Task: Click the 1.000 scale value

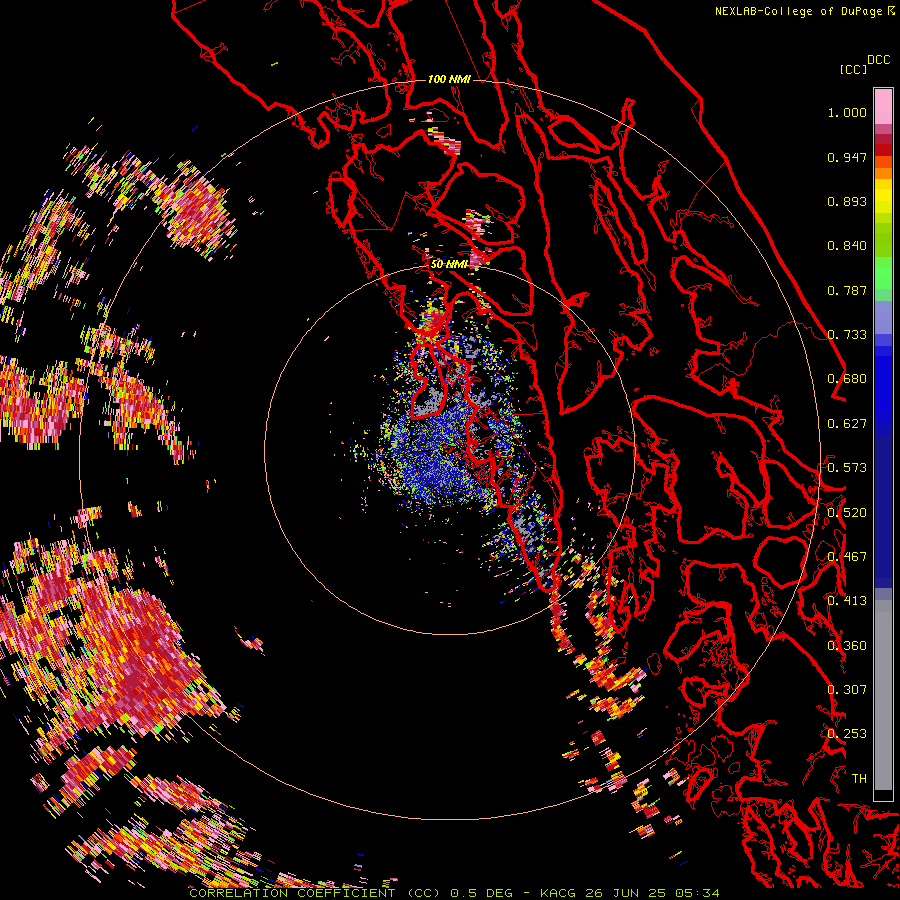Action: point(847,112)
